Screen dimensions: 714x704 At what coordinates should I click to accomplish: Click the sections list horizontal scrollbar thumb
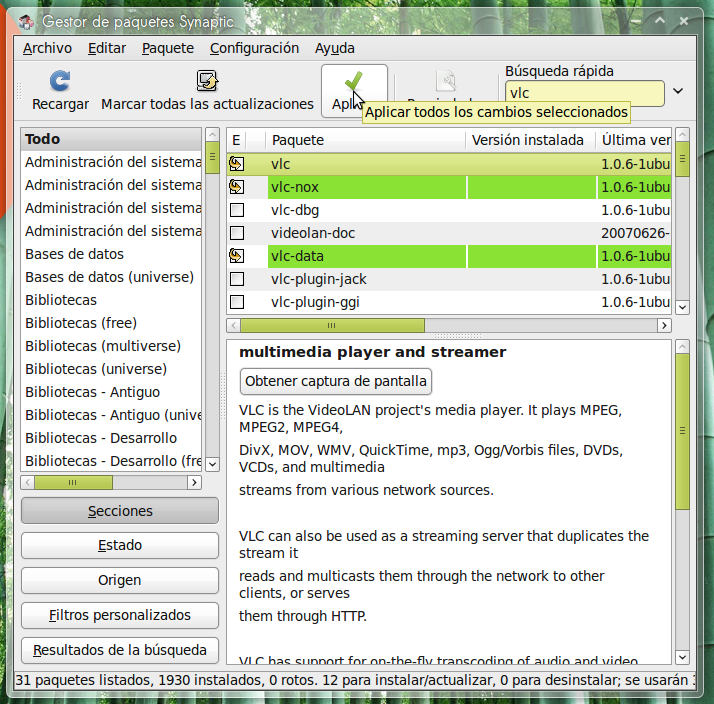tap(73, 482)
